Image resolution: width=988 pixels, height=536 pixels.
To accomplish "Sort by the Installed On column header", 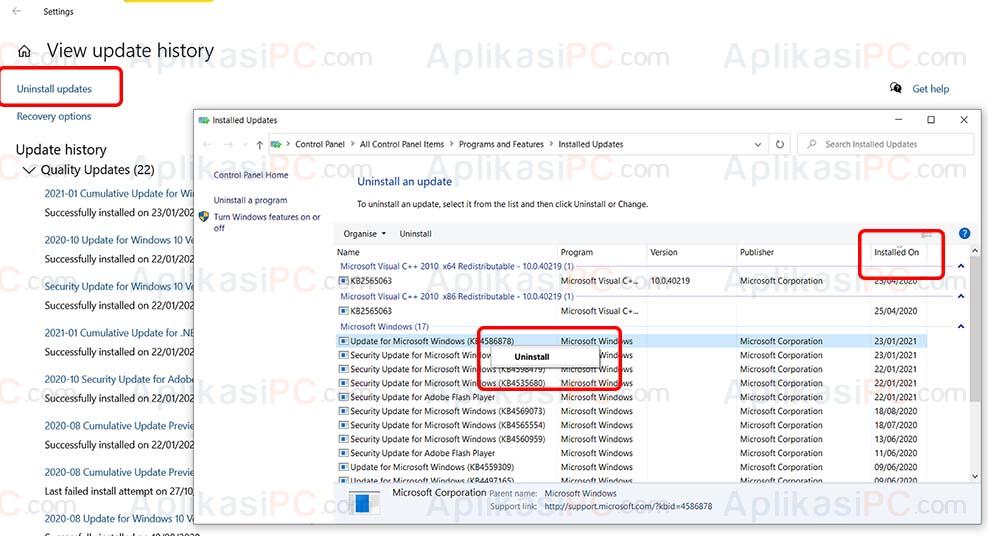I will click(x=899, y=252).
